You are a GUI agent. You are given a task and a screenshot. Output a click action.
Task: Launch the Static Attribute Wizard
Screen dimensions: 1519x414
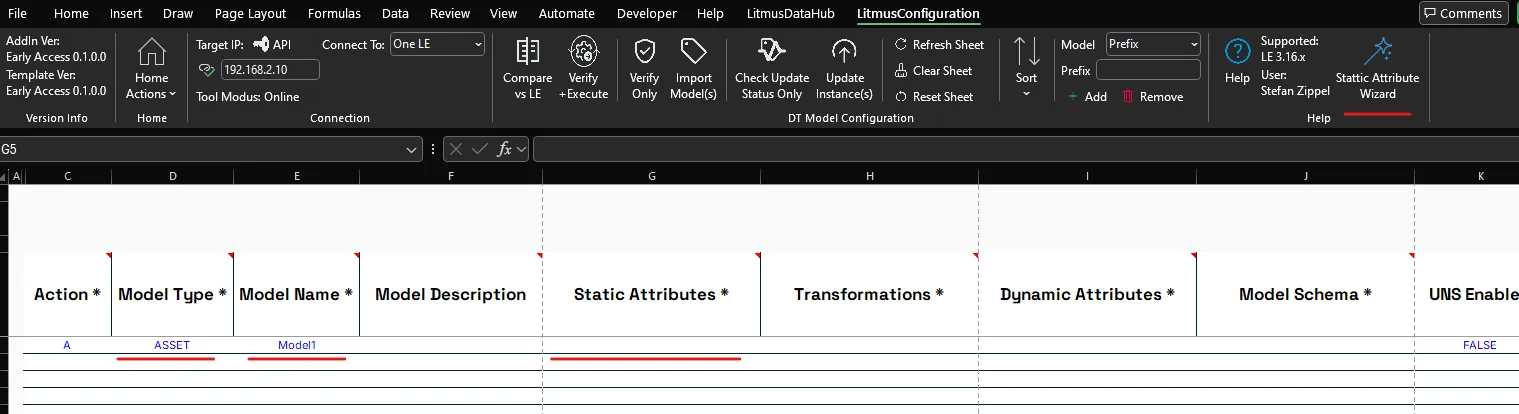click(x=1377, y=70)
